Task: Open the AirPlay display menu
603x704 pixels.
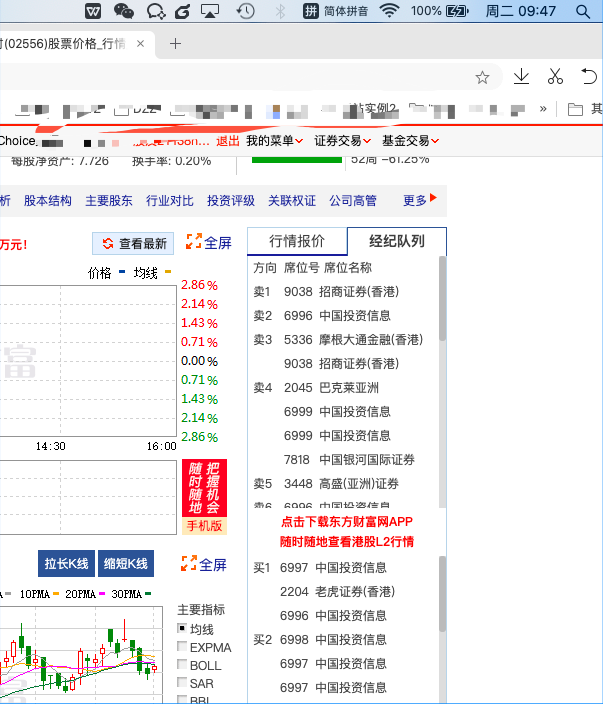Action: (x=210, y=11)
